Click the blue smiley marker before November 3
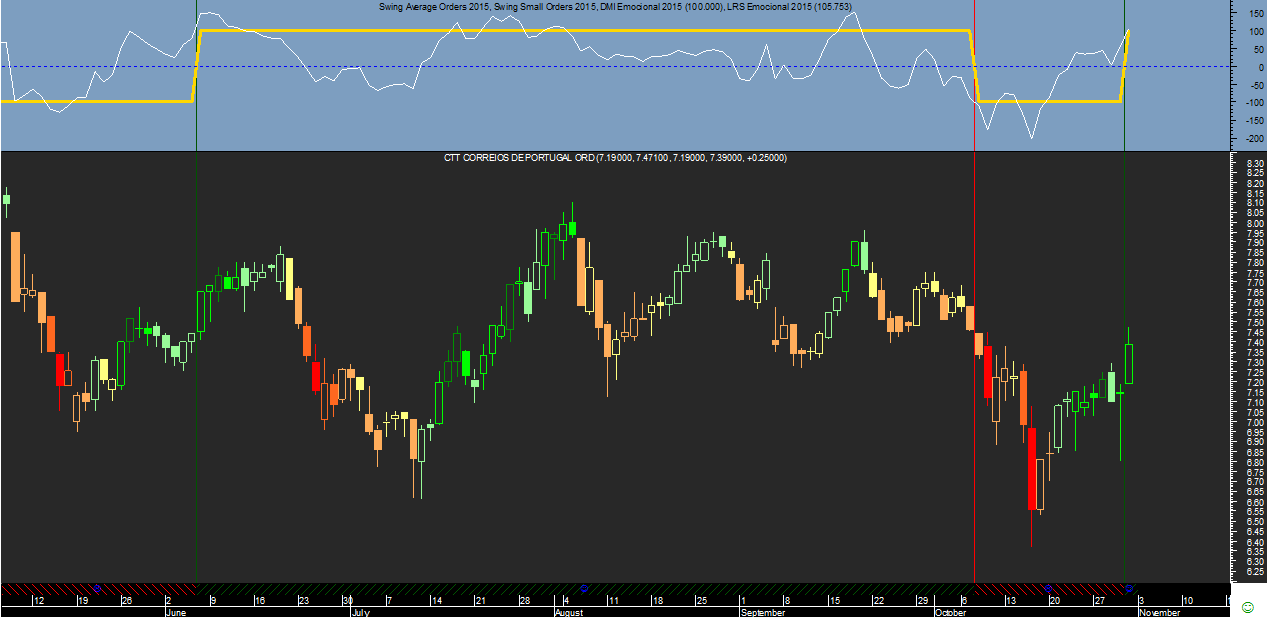The image size is (1267, 617). 1129,587
